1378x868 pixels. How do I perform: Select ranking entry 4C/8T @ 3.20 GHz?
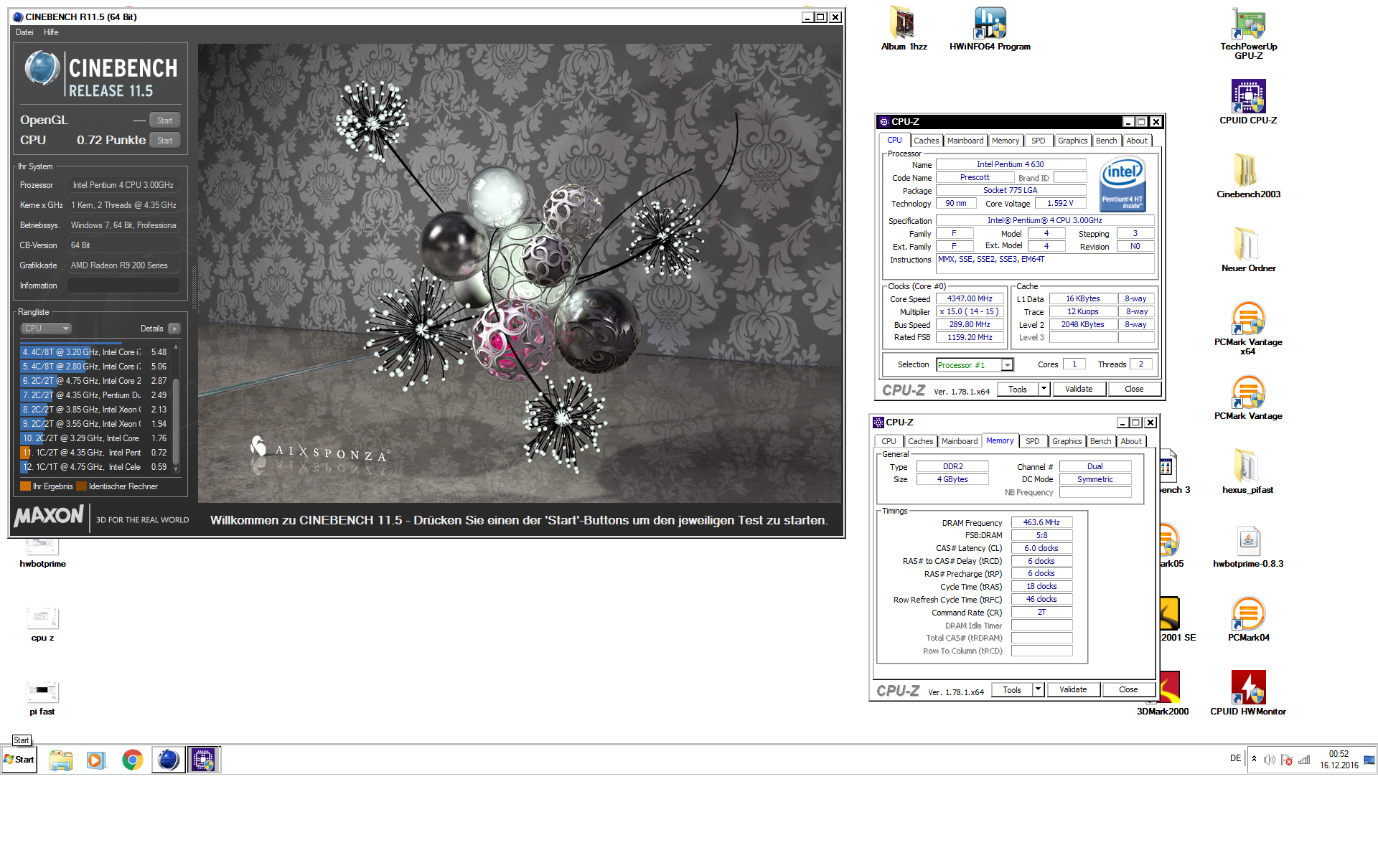pos(95,352)
